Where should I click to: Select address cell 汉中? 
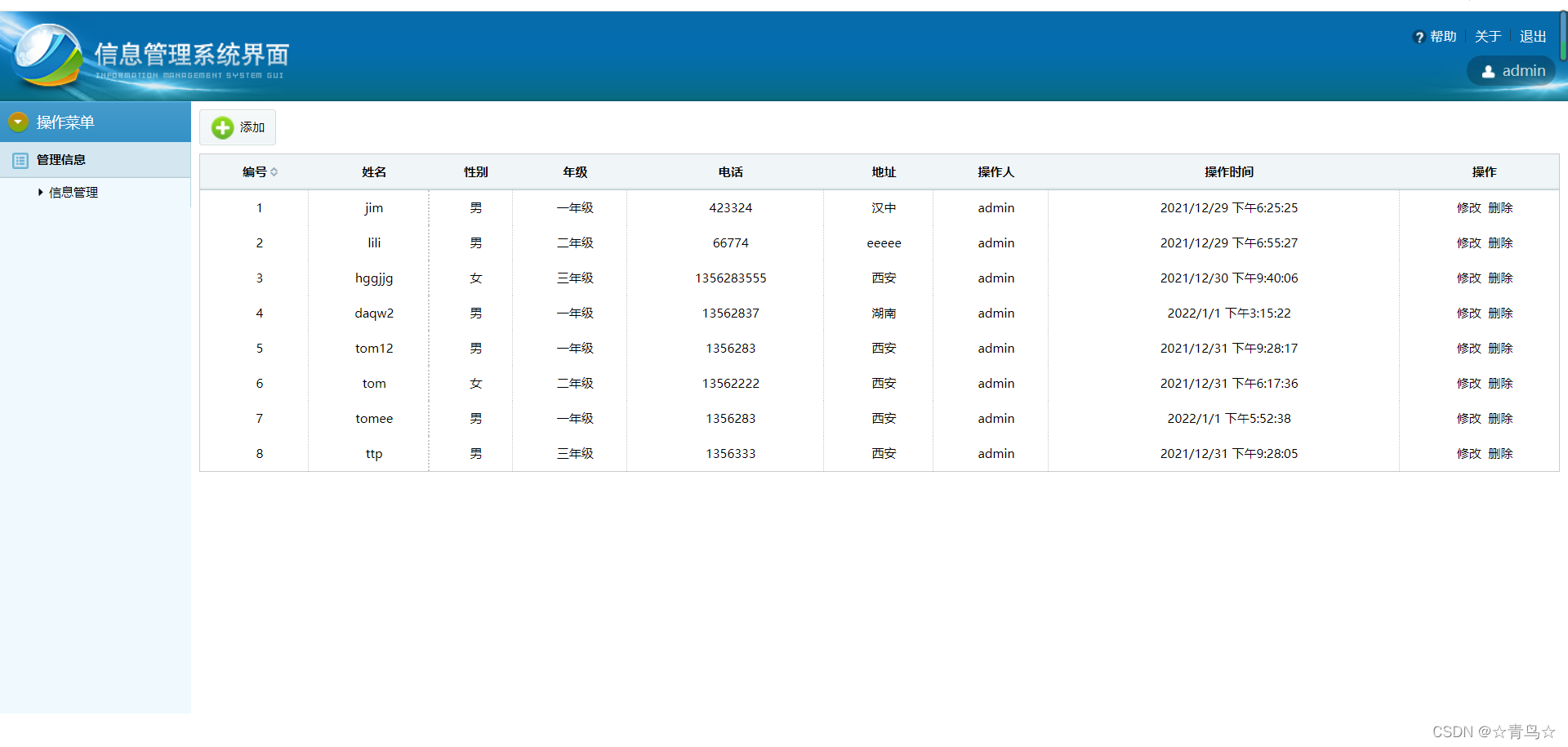coord(884,208)
